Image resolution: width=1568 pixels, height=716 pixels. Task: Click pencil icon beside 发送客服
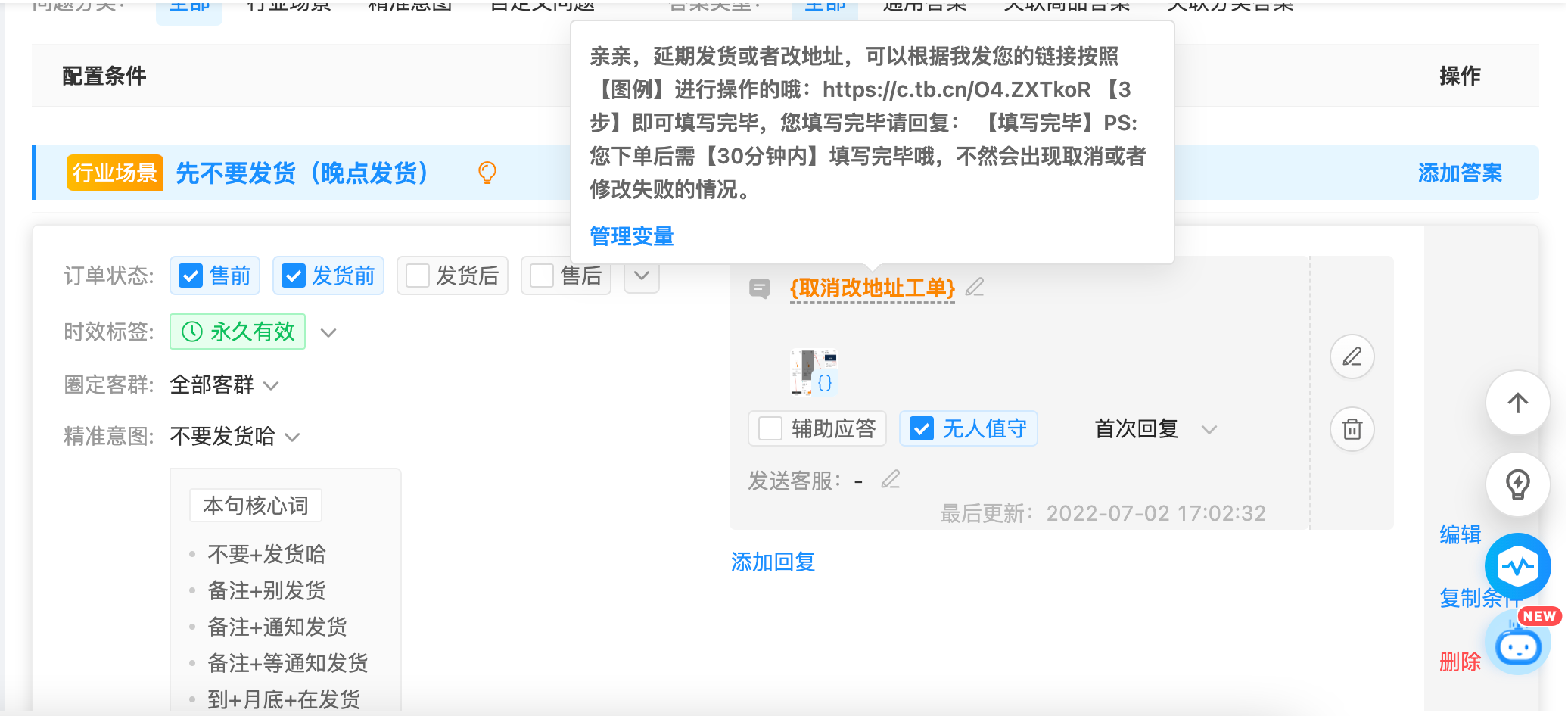(x=891, y=479)
